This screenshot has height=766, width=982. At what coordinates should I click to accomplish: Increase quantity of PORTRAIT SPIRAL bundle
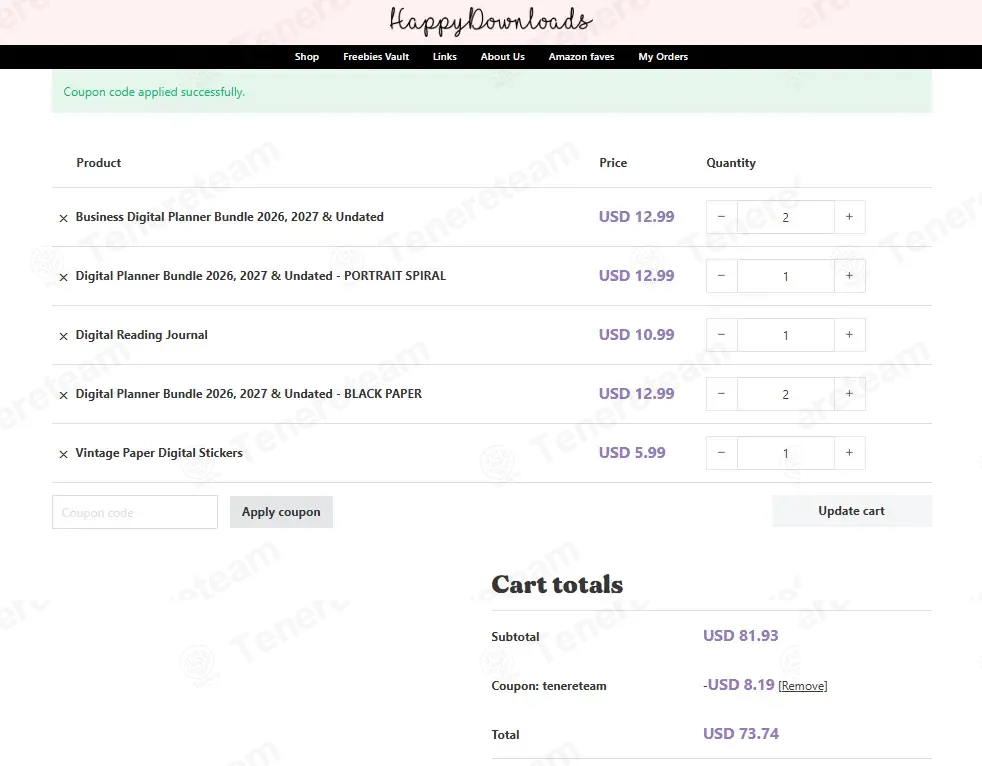pyautogui.click(x=849, y=276)
